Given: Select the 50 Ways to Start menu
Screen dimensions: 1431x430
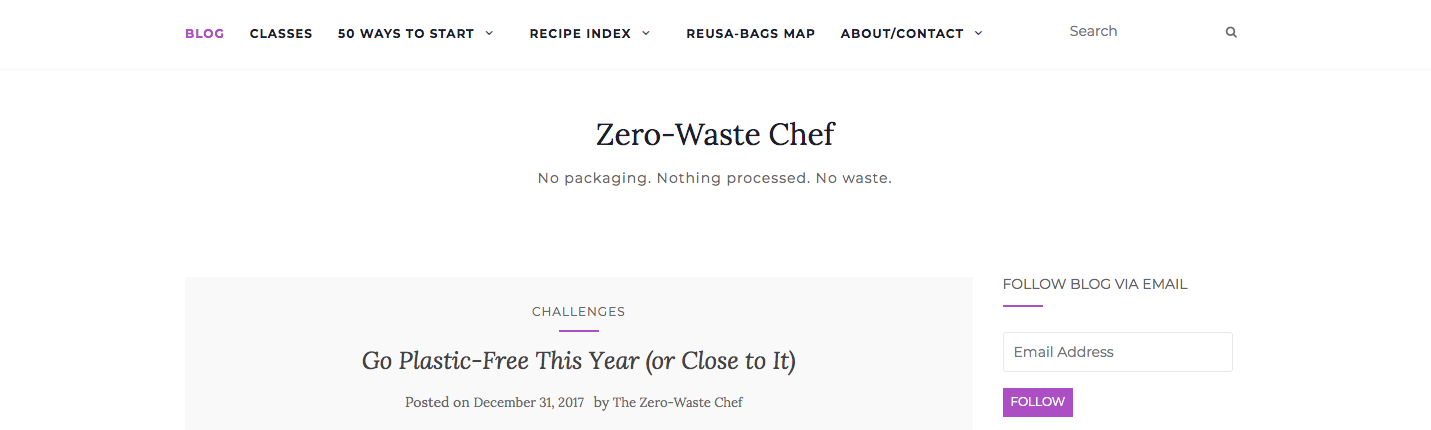Looking at the screenshot, I should tap(405, 33).
